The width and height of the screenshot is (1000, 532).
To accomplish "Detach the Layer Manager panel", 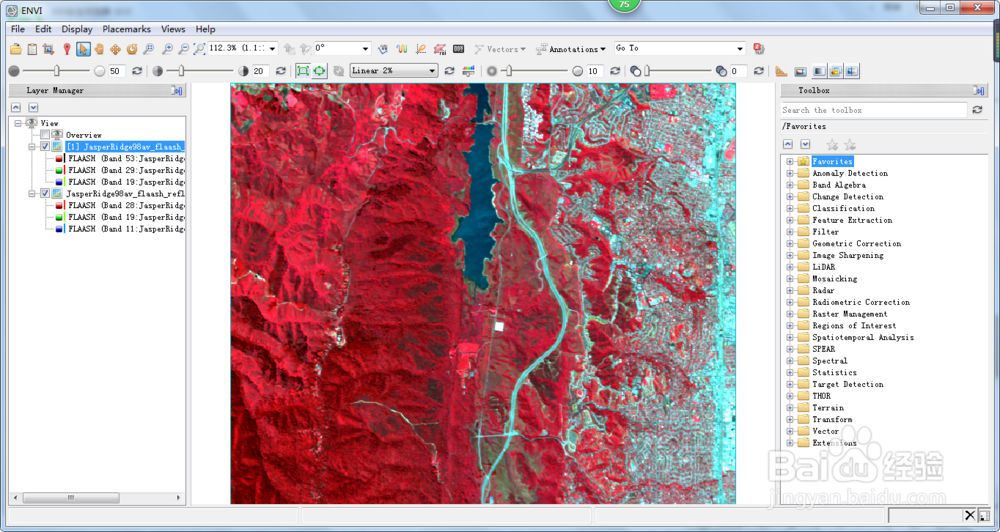I will pyautogui.click(x=177, y=91).
